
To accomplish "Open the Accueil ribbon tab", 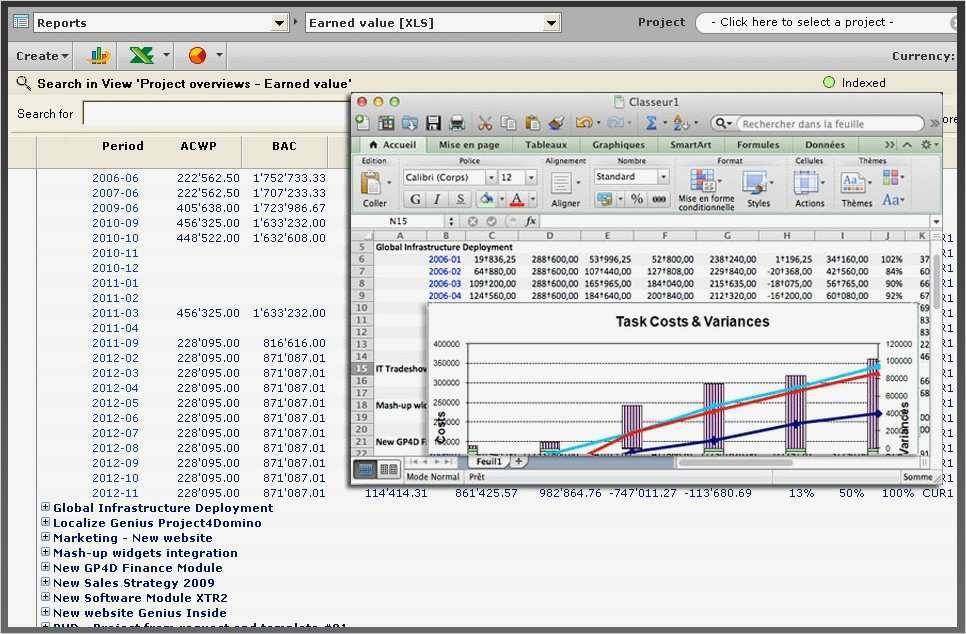I will pos(392,144).
